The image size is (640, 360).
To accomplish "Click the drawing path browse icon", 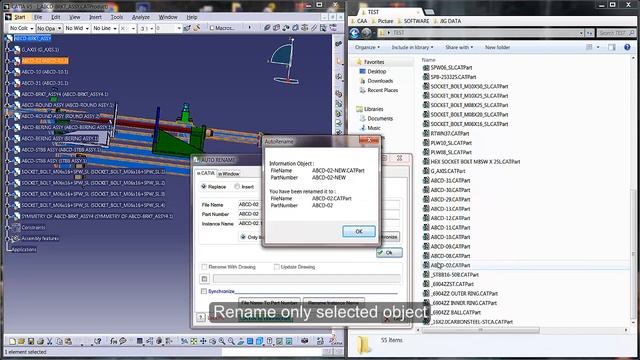I will point(204,279).
